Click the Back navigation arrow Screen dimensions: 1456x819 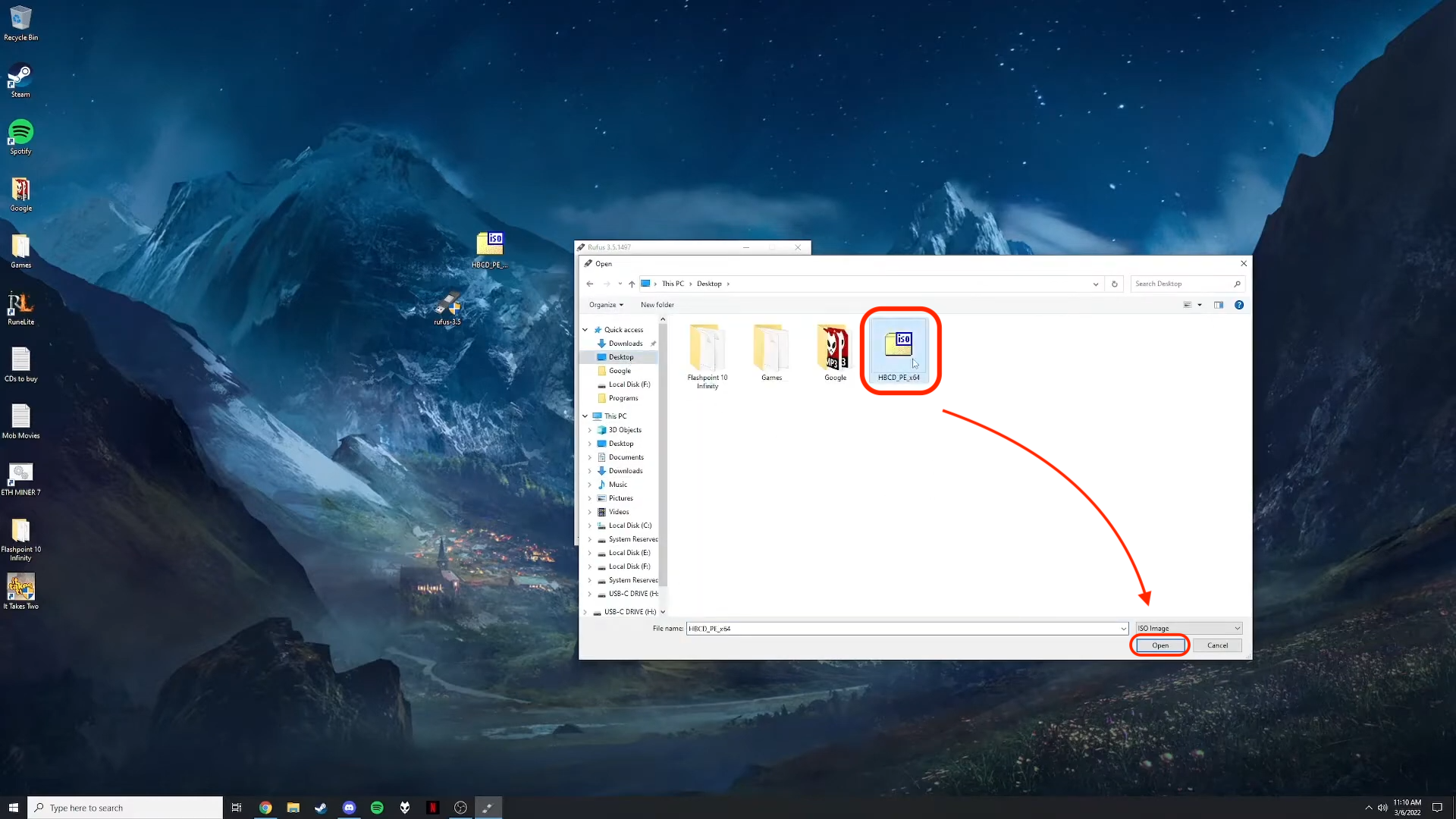click(x=590, y=284)
